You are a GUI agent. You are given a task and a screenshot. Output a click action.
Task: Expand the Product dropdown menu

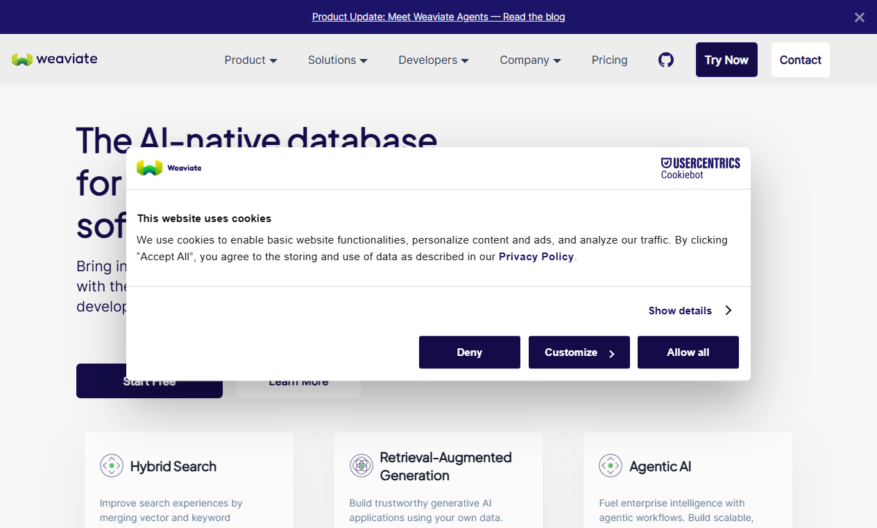click(x=250, y=60)
